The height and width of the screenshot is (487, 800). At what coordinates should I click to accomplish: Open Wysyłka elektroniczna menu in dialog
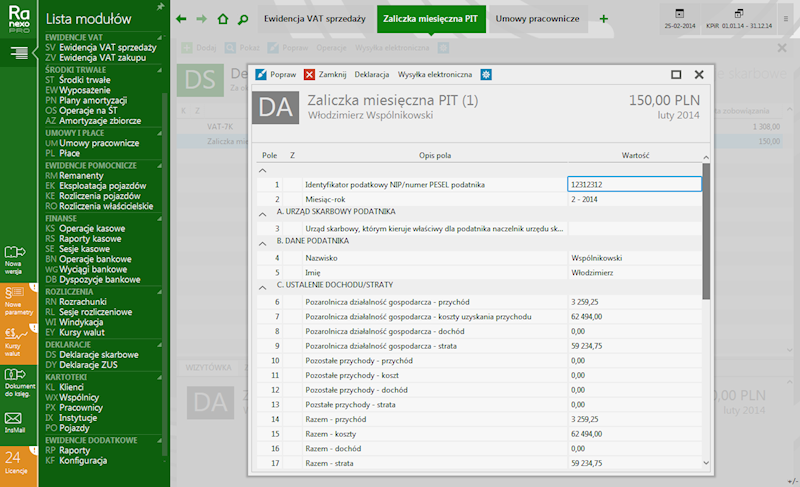coord(435,75)
